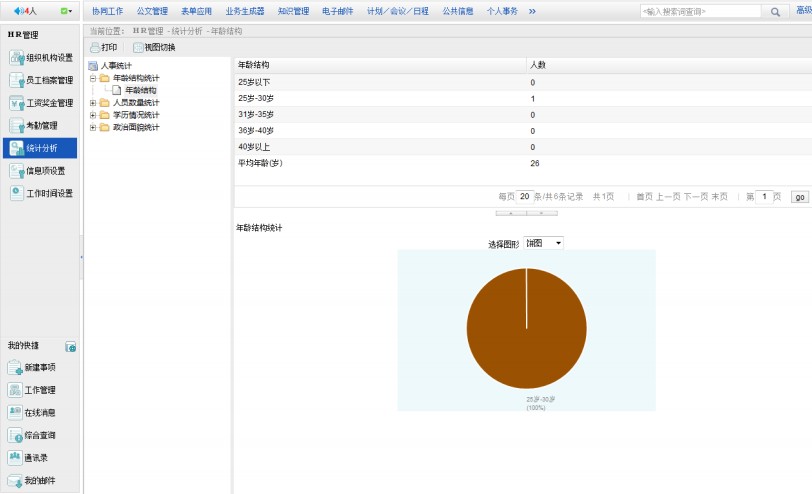Click the 人事统计 root node
The height and width of the screenshot is (494, 812).
(x=116, y=66)
